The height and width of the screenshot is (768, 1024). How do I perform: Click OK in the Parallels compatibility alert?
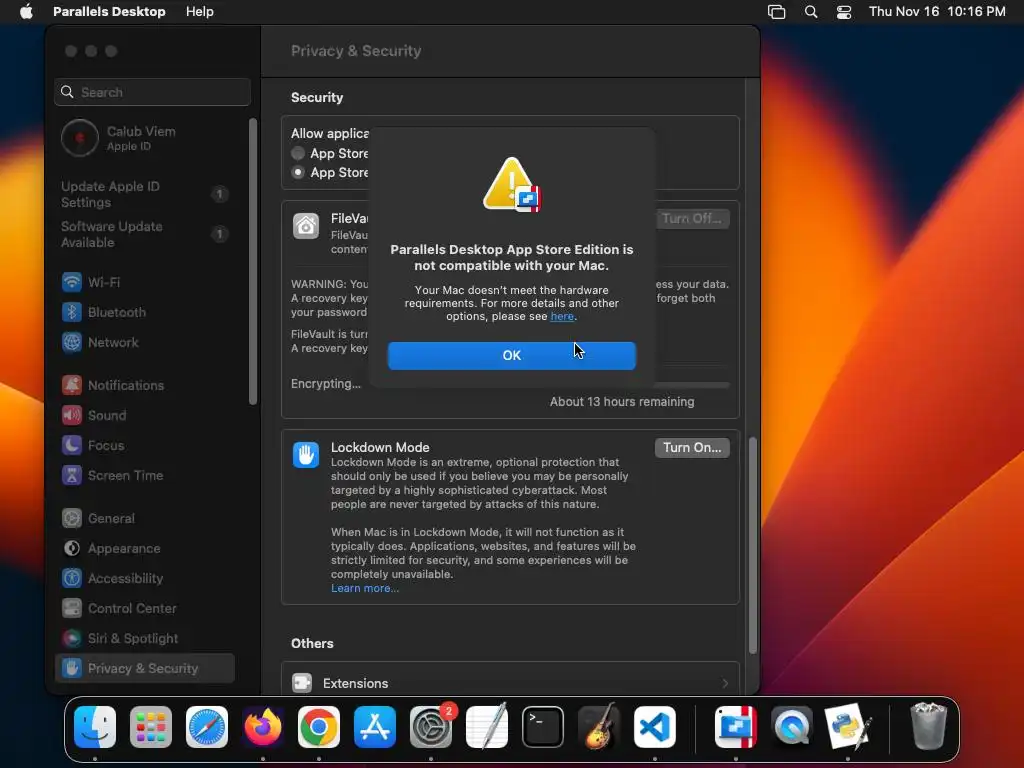[x=511, y=355]
